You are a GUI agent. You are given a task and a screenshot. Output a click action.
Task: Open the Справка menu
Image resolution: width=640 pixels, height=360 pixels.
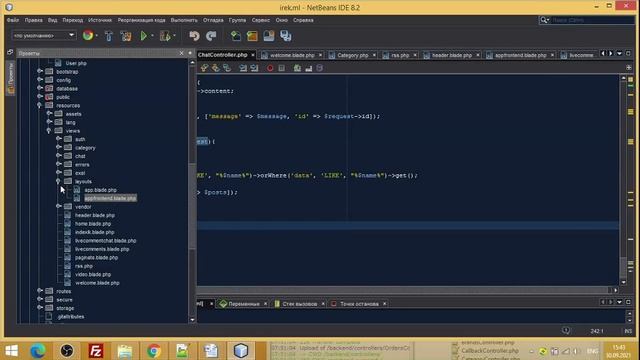point(303,20)
